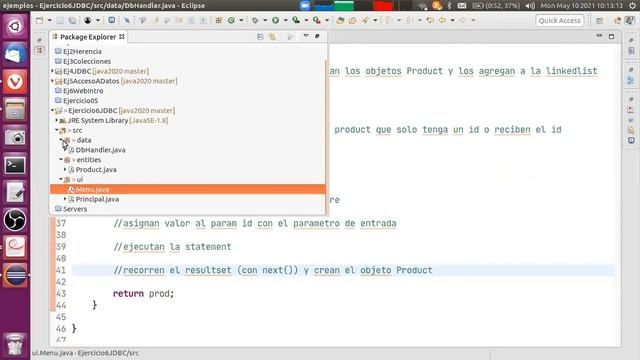Launch Thunderbird from the dock

15,54
